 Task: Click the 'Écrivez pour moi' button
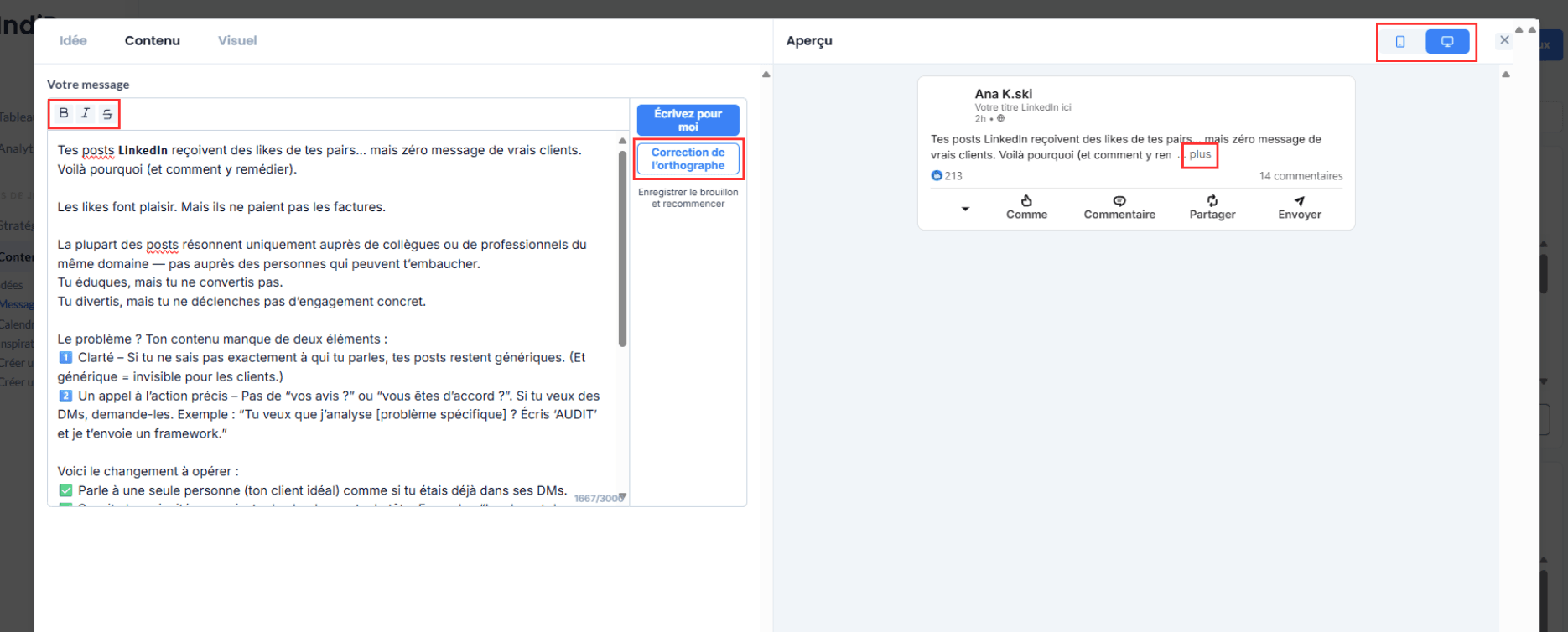point(688,120)
